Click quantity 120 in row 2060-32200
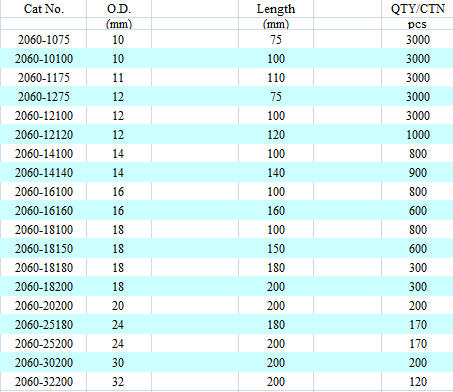 pyautogui.click(x=418, y=382)
